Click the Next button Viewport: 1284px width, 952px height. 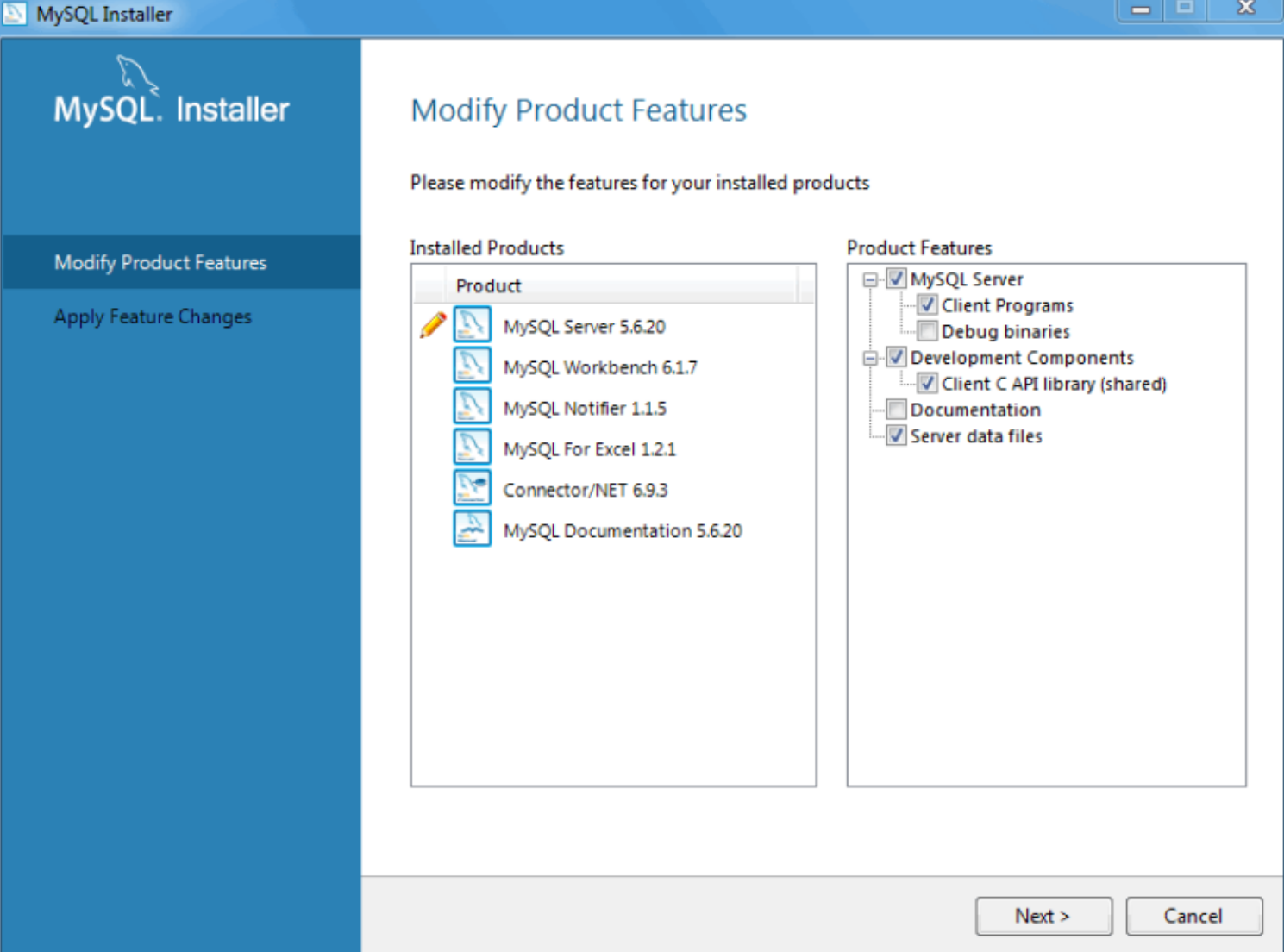pos(1043,916)
